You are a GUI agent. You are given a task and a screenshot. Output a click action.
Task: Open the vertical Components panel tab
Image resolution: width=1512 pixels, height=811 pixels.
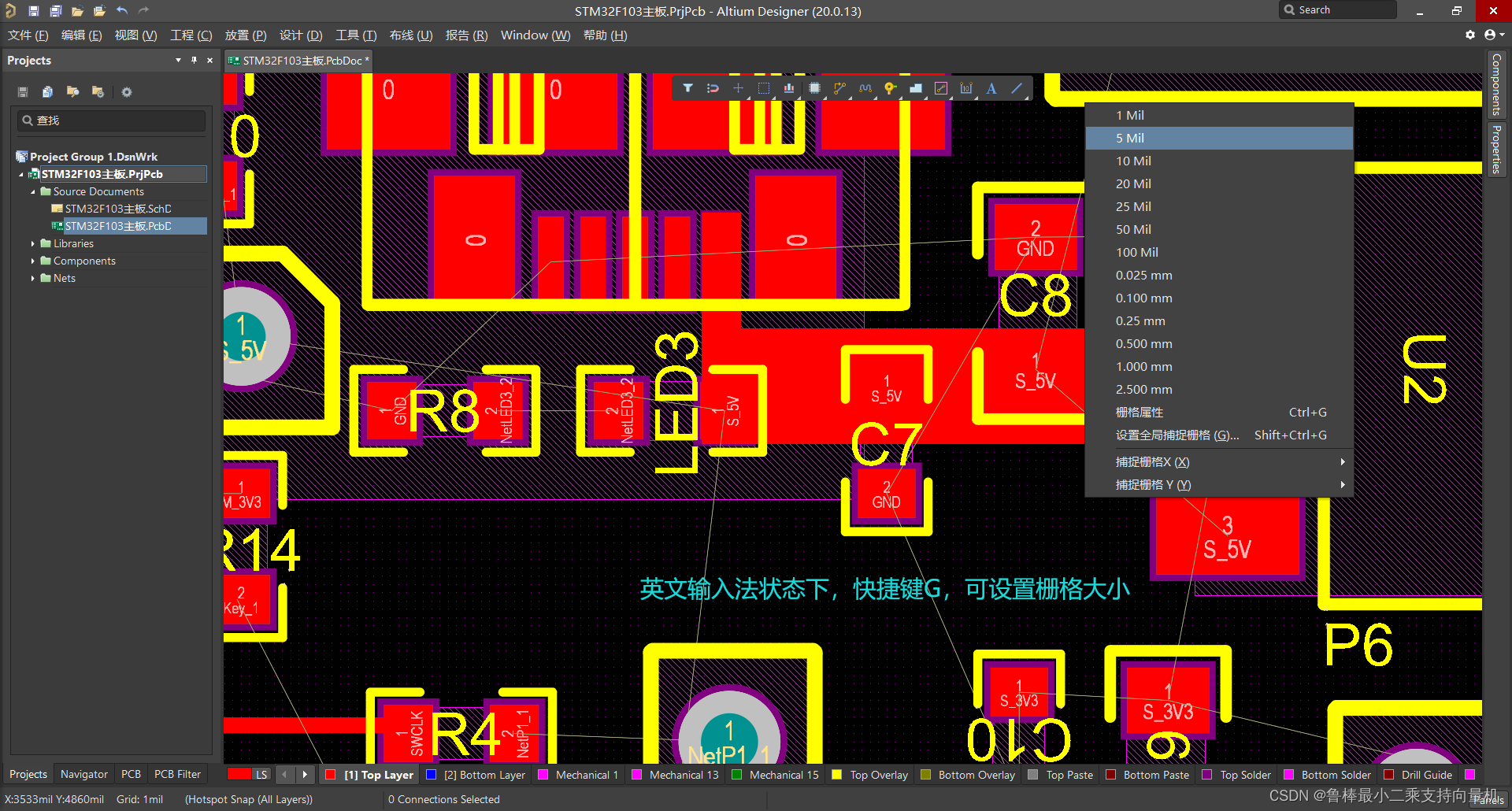[1495, 84]
